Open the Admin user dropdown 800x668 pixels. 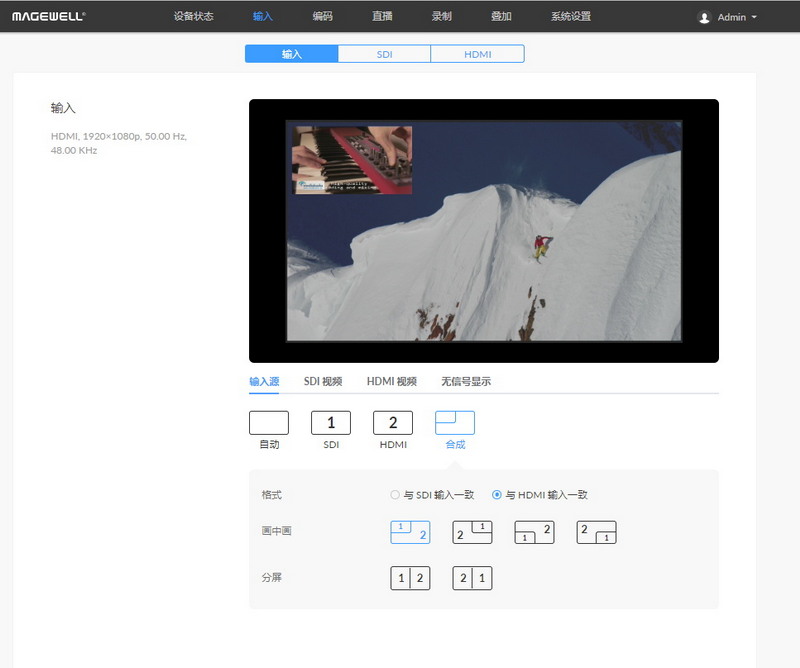click(728, 17)
